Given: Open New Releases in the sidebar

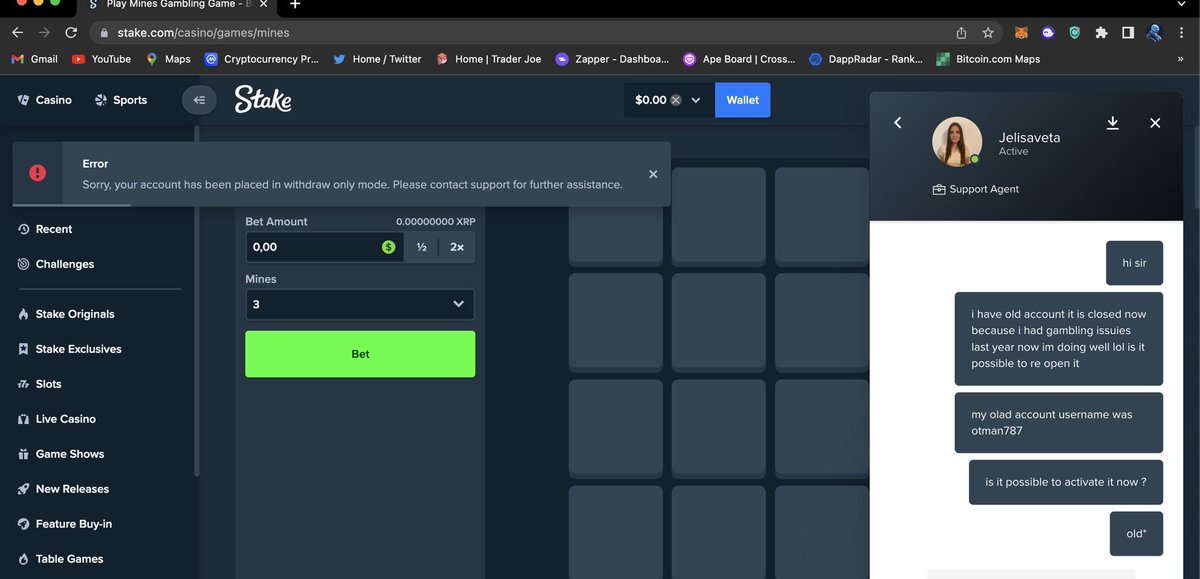Looking at the screenshot, I should pos(63,489).
